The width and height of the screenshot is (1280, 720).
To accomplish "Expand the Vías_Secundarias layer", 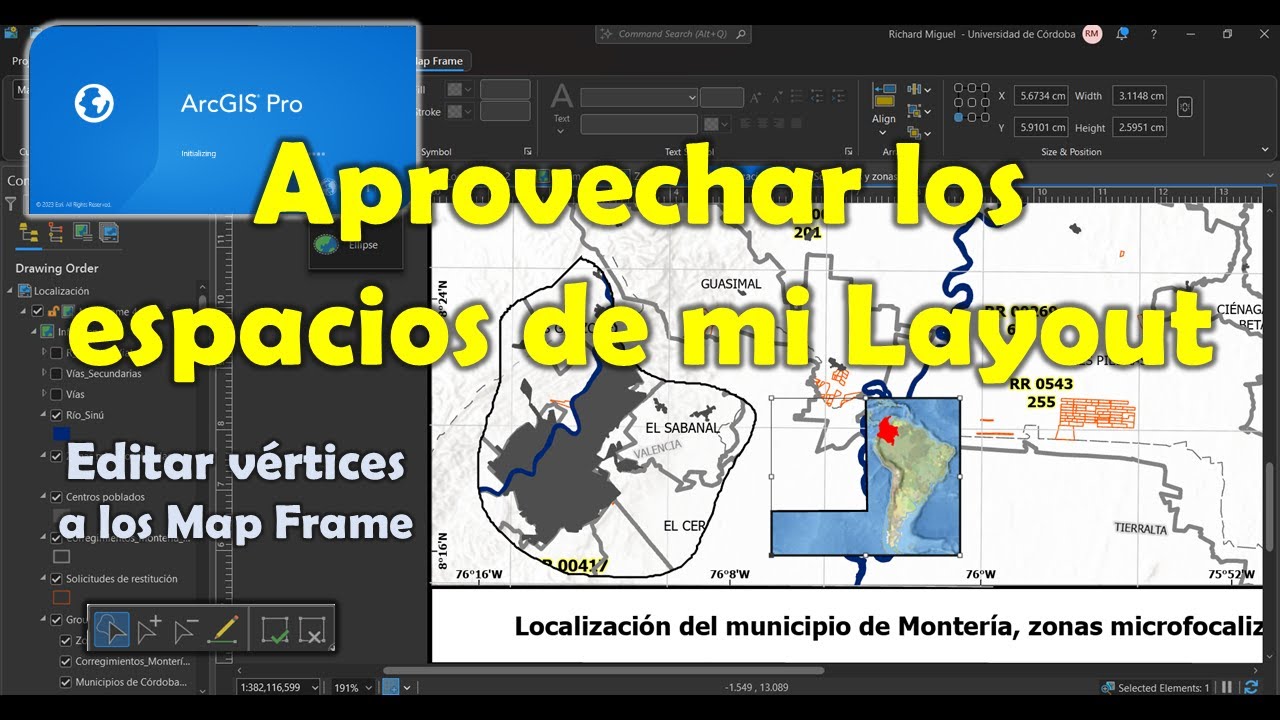I will pyautogui.click(x=43, y=374).
